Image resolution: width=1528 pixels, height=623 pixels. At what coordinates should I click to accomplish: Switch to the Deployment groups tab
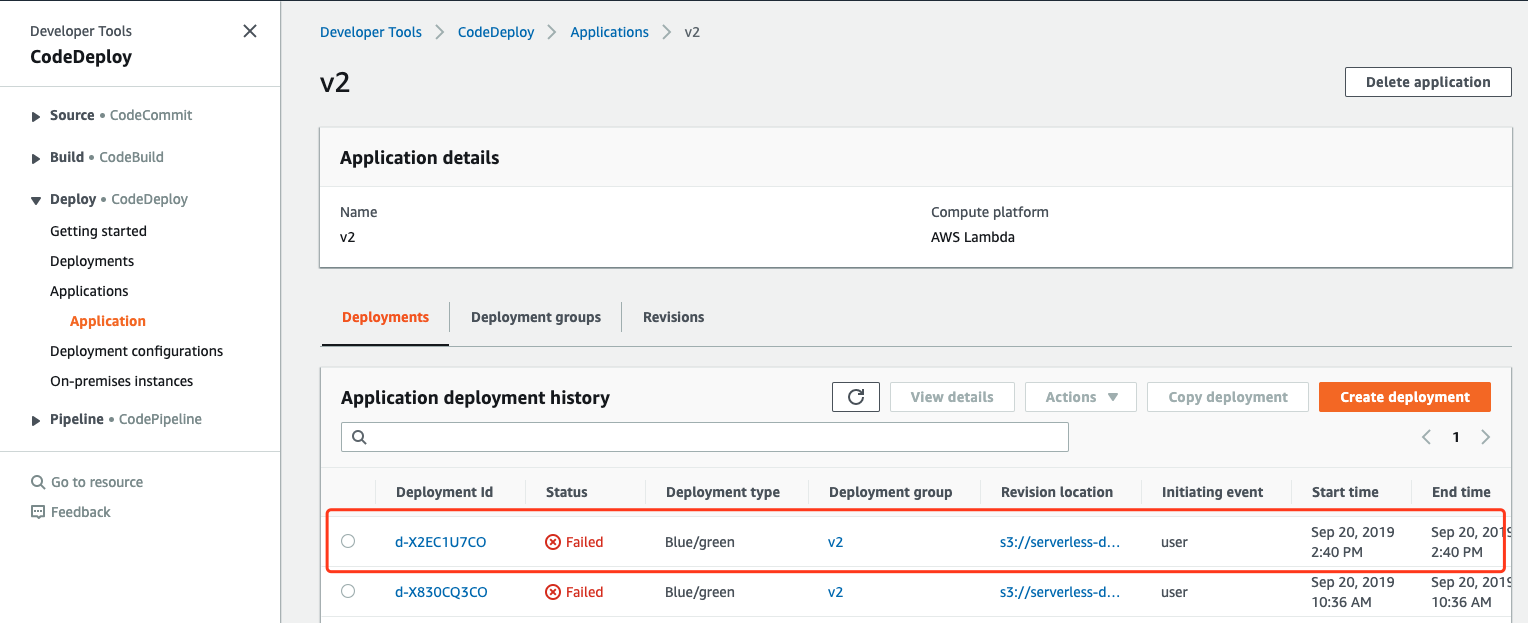[x=536, y=317]
